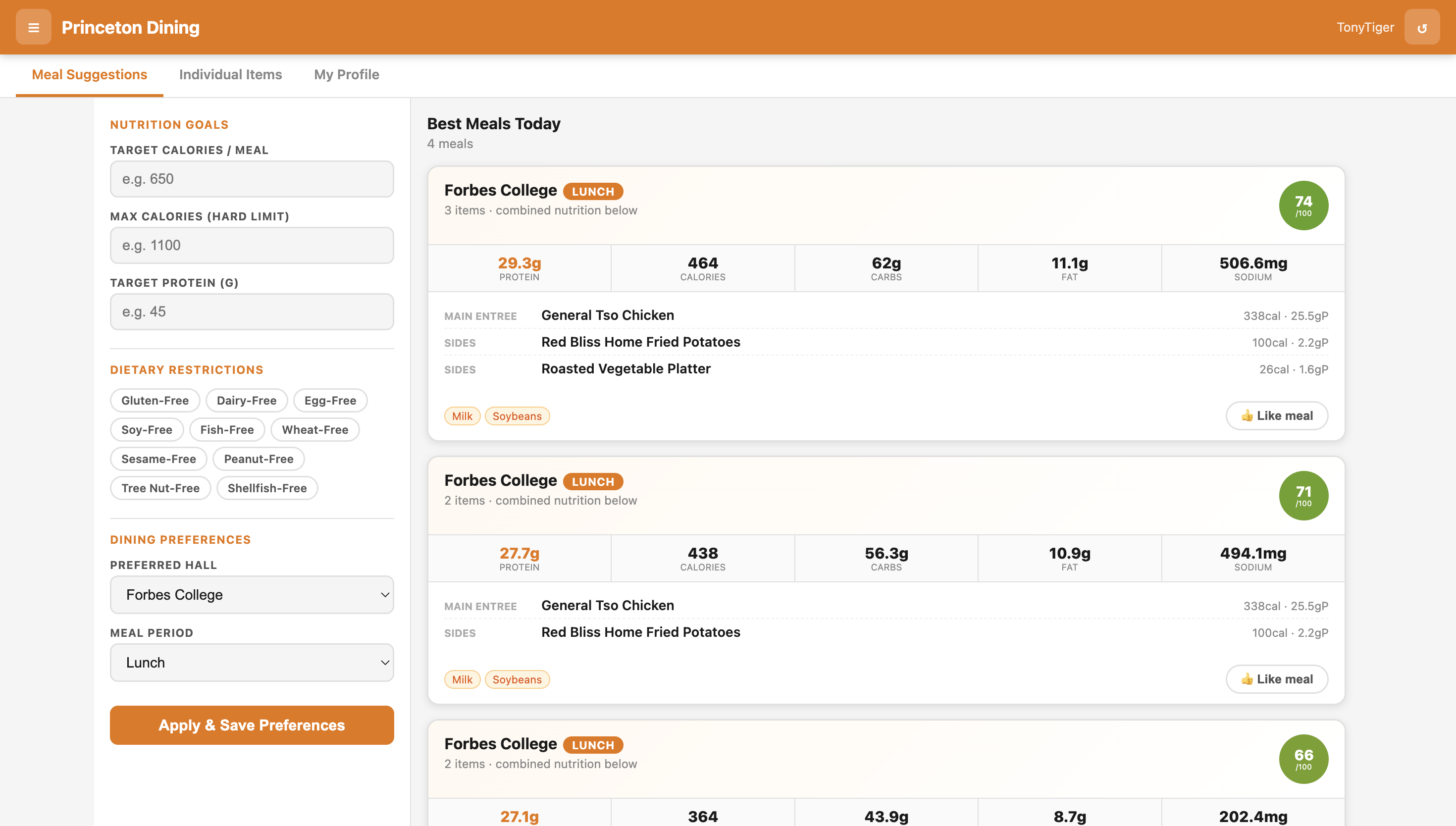The width and height of the screenshot is (1456, 826).
Task: Click the 71/100 score badge
Action: click(x=1303, y=495)
